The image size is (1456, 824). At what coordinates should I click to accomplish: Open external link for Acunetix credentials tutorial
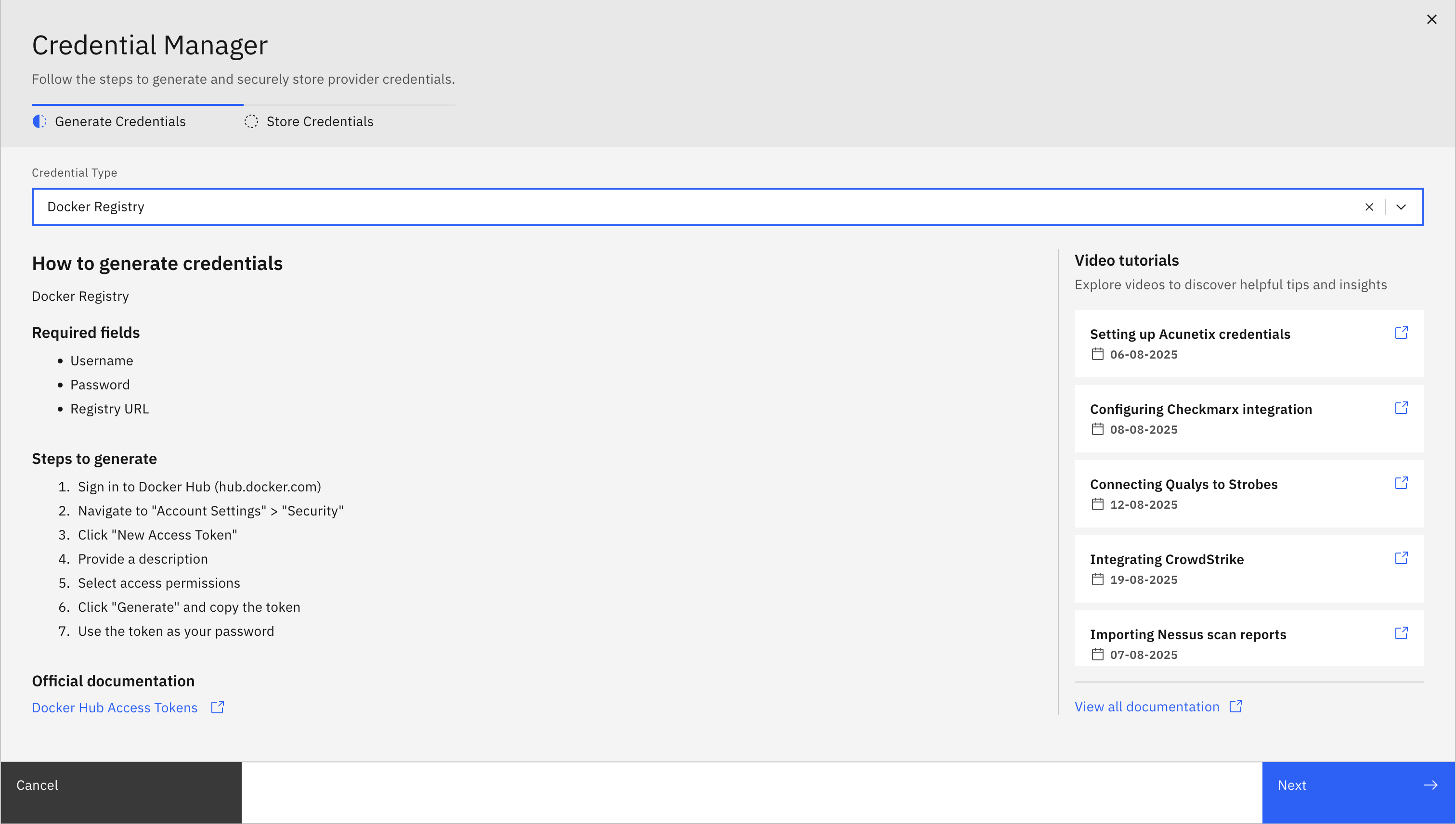point(1401,333)
